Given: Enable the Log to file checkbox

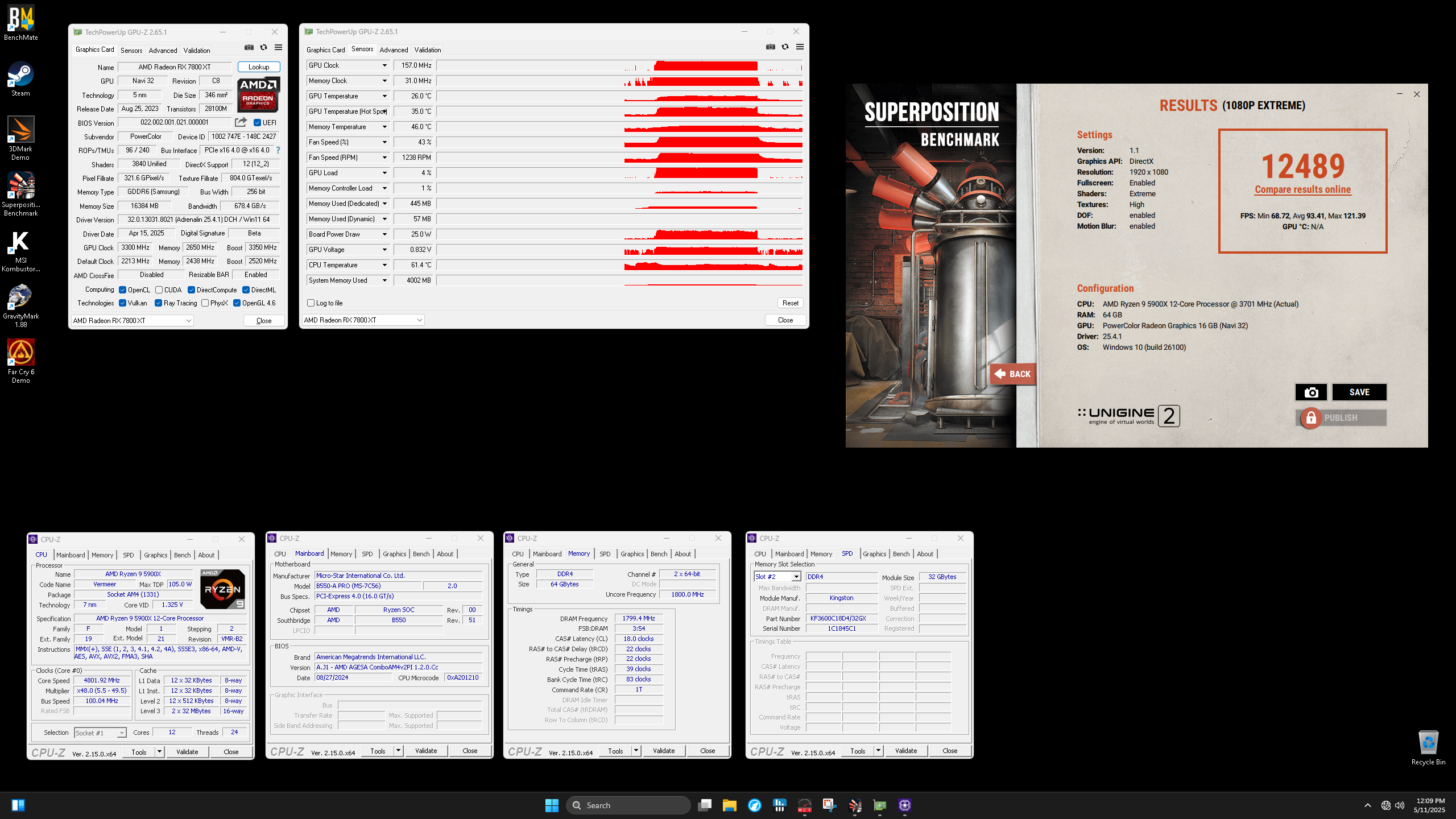Looking at the screenshot, I should click(x=311, y=303).
